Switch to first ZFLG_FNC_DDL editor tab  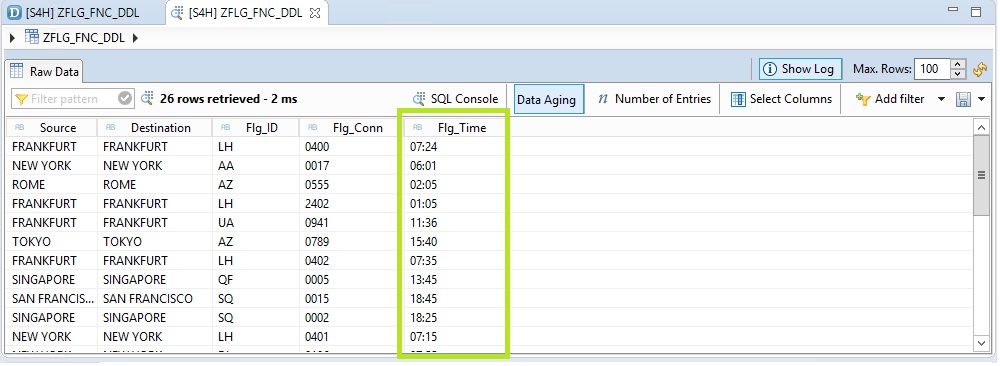pos(75,13)
